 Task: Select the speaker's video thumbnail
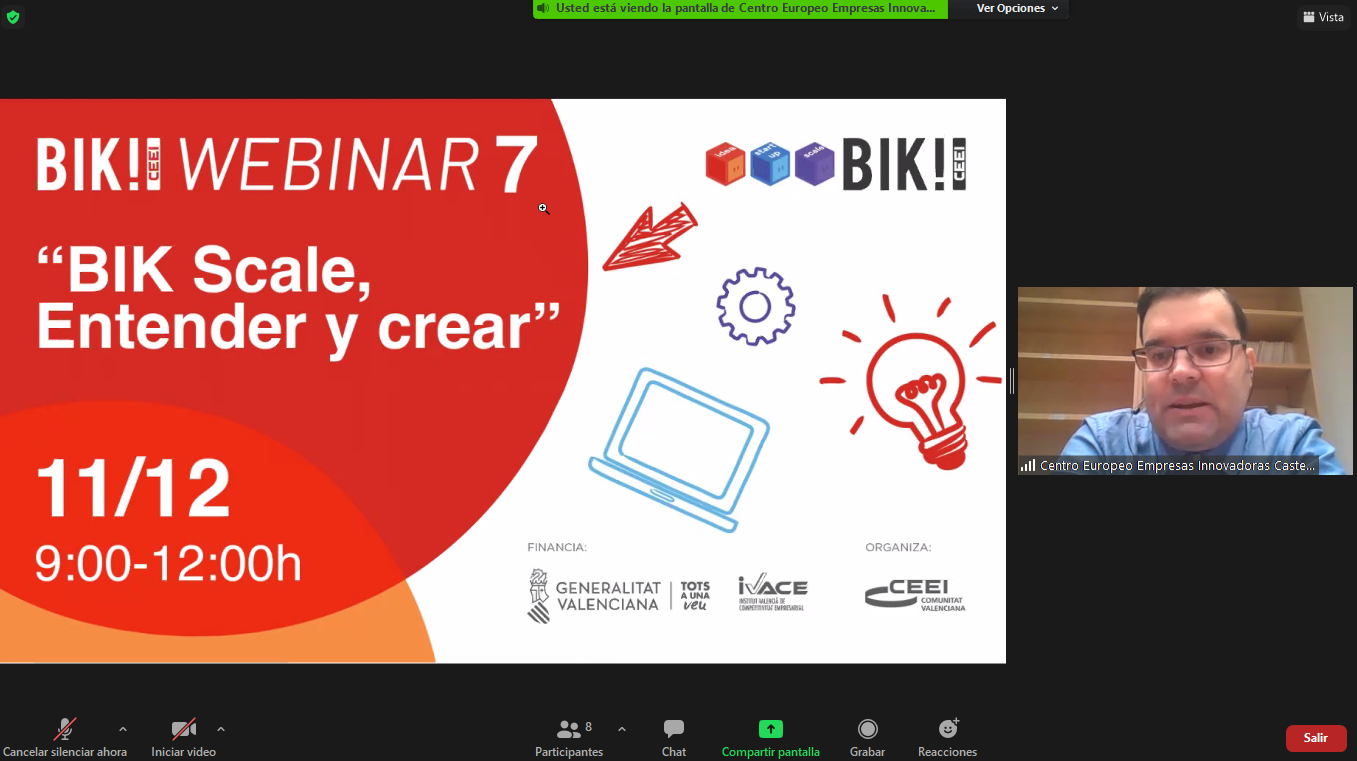(1185, 370)
